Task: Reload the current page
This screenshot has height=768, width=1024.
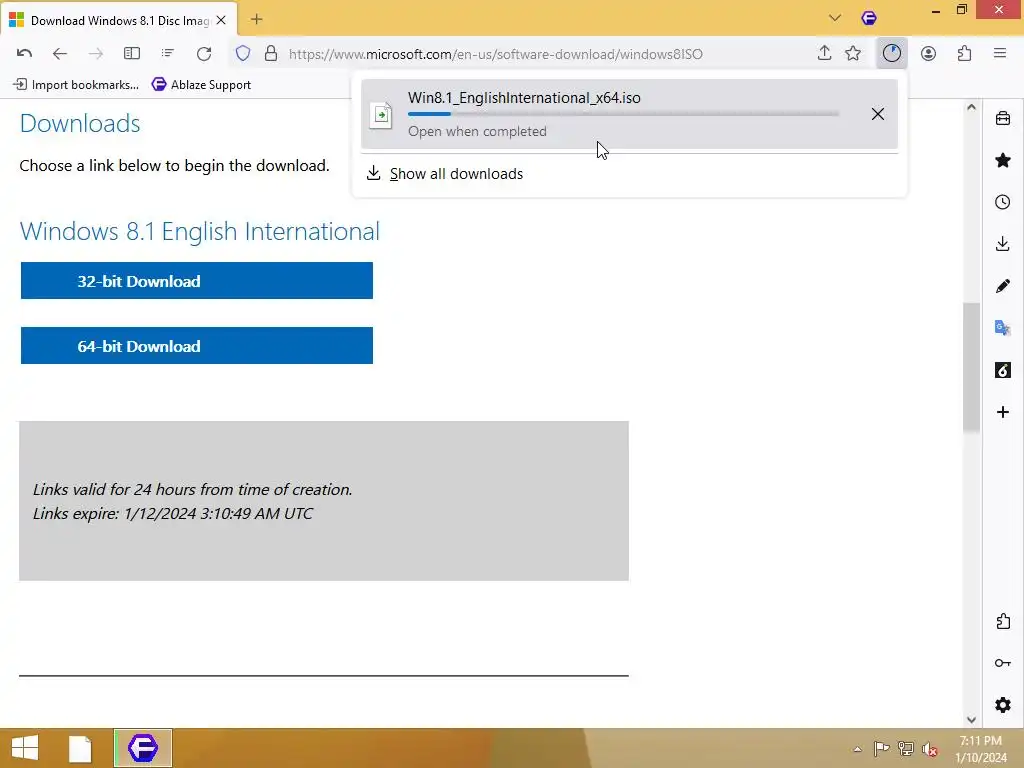Action: tap(204, 54)
